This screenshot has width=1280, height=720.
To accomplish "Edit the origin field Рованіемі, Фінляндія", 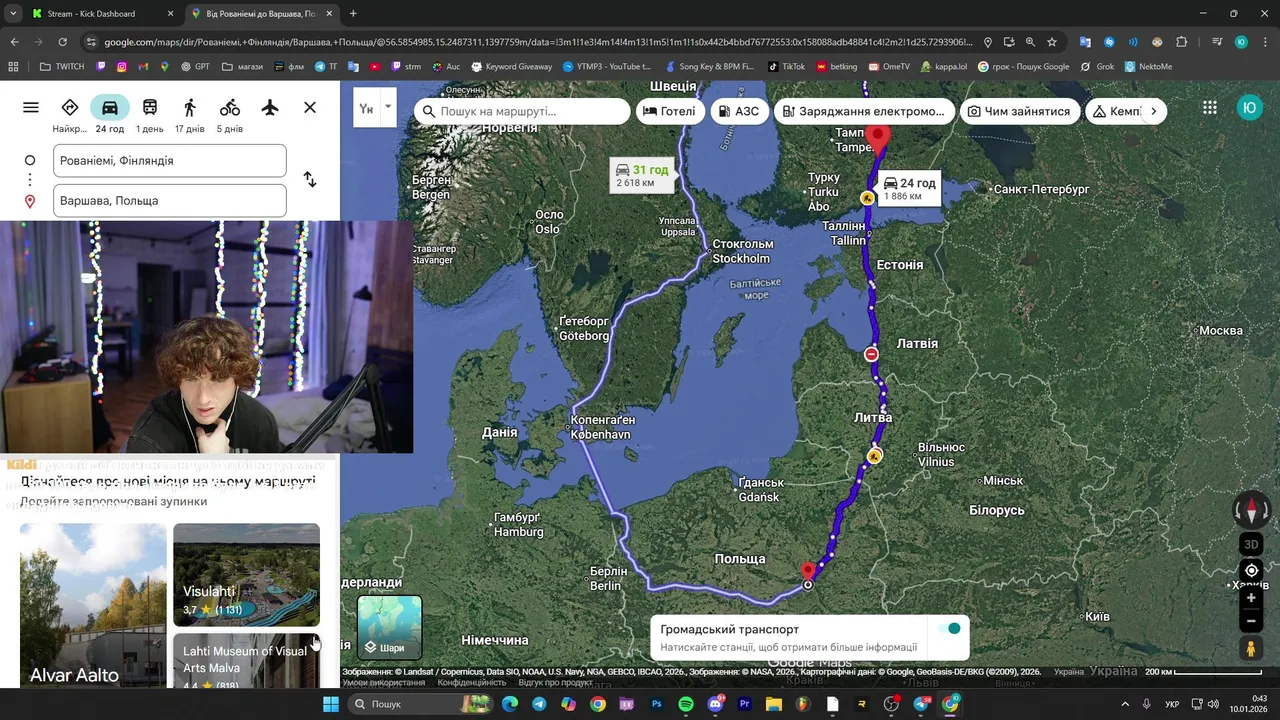I will point(170,161).
